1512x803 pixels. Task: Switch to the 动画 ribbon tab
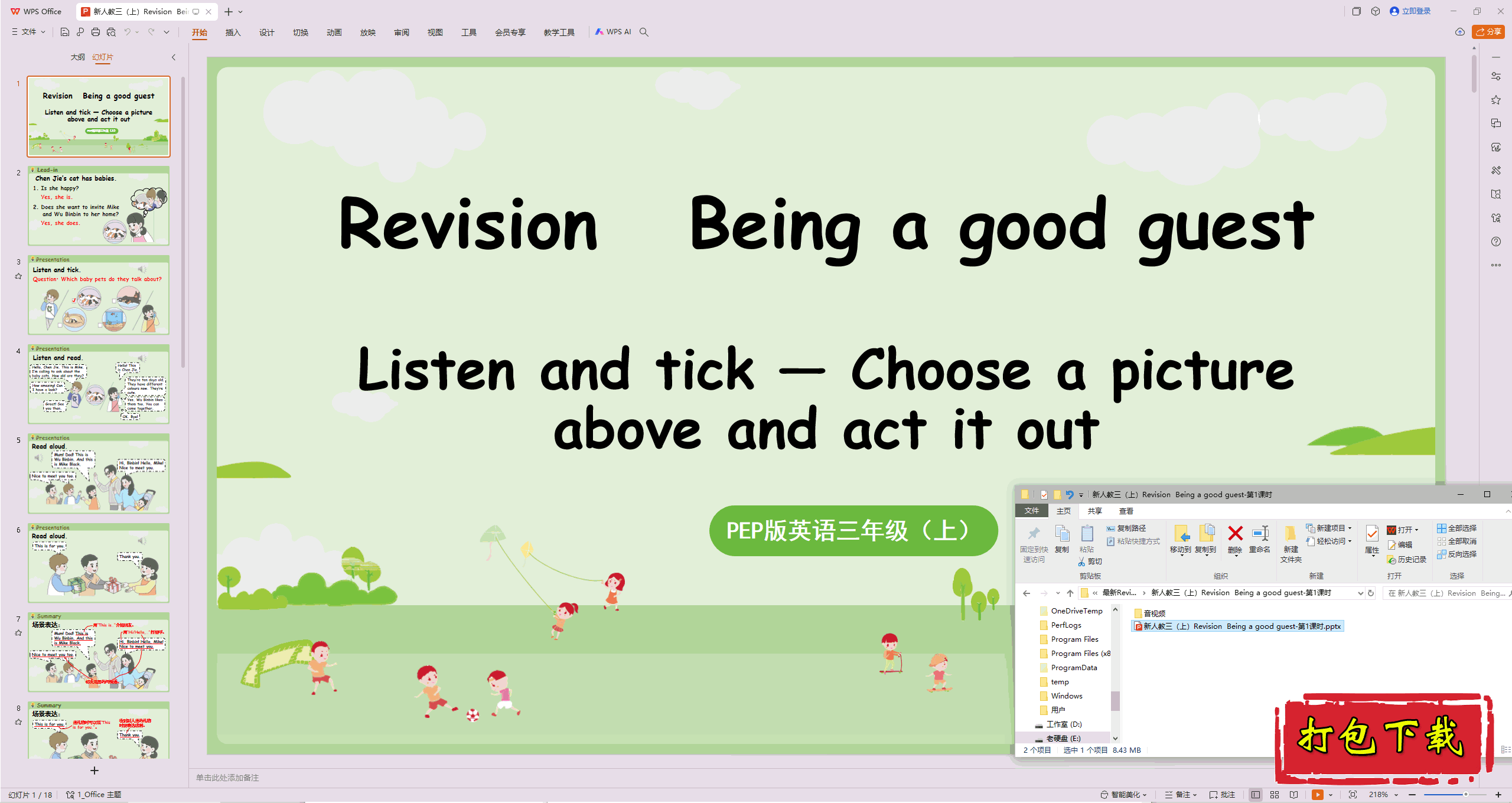(x=334, y=32)
